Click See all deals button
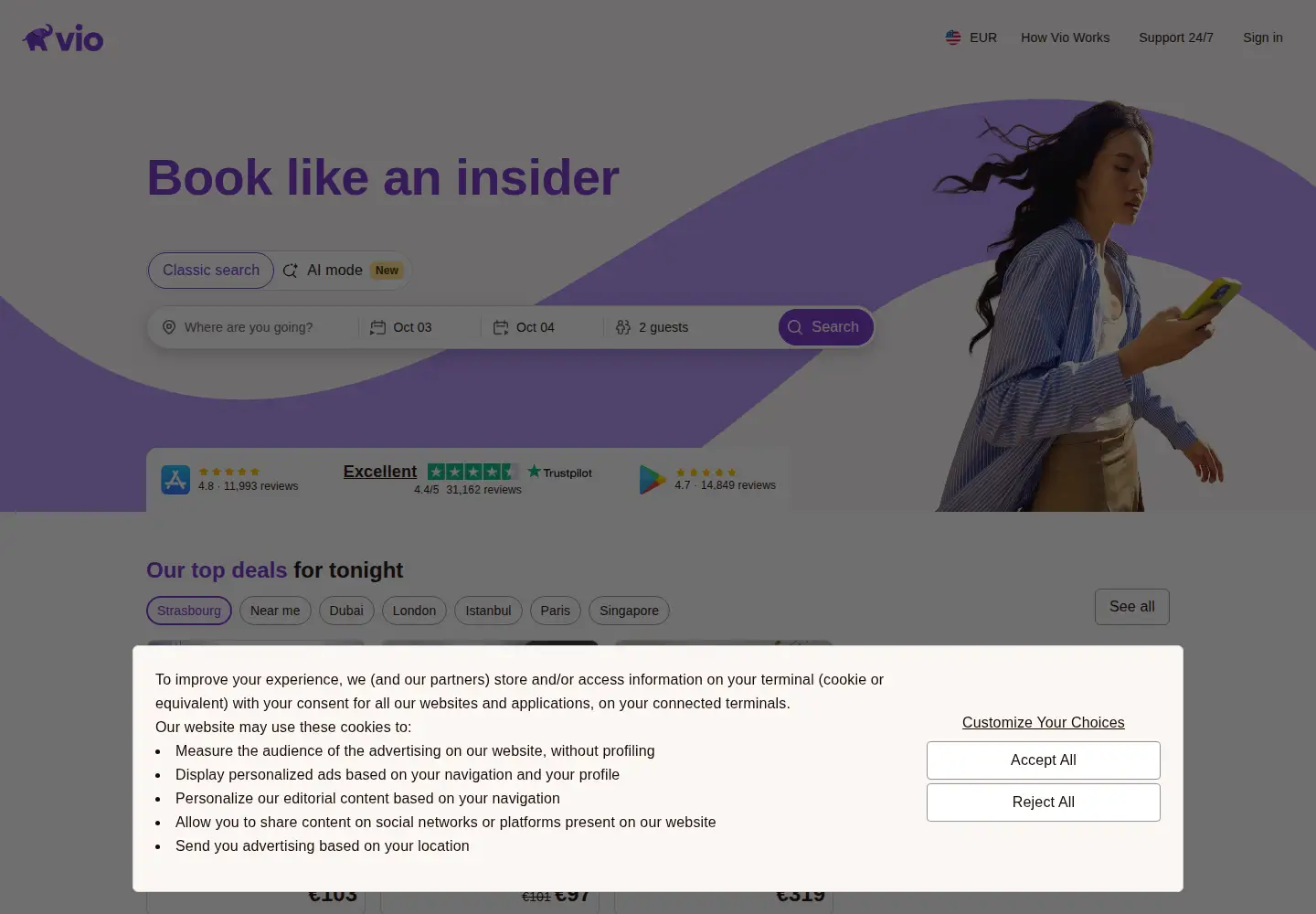The image size is (1316, 914). (x=1132, y=607)
